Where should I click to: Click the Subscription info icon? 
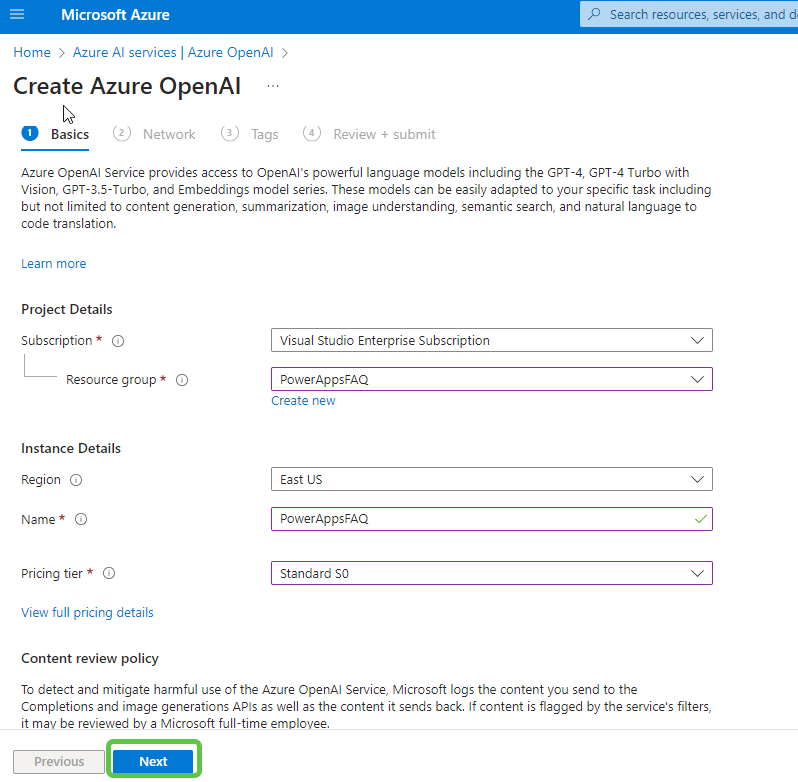point(118,341)
